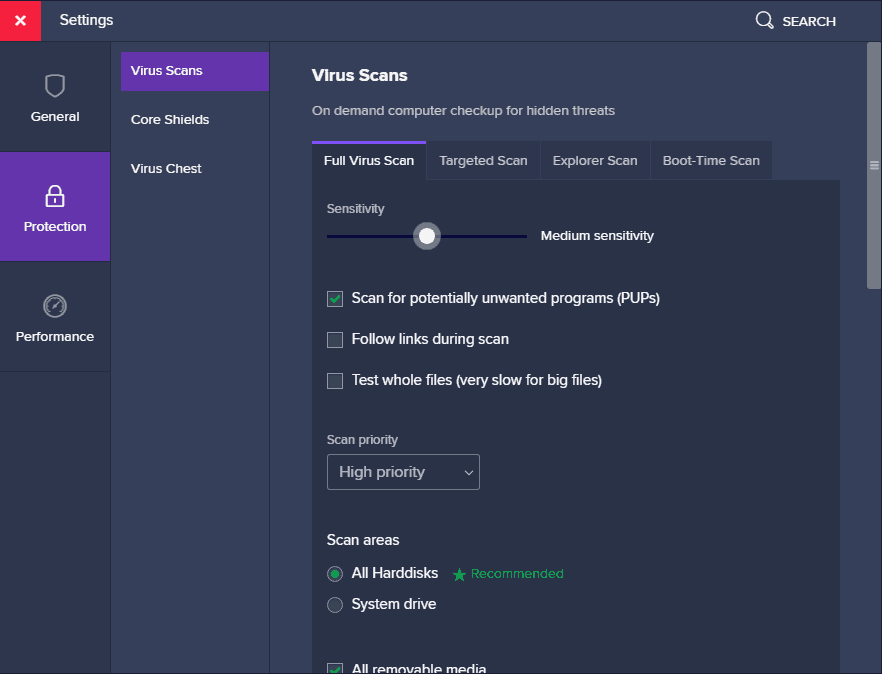882x674 pixels.
Task: Open the Targeted Scan tab
Action: (x=483, y=159)
